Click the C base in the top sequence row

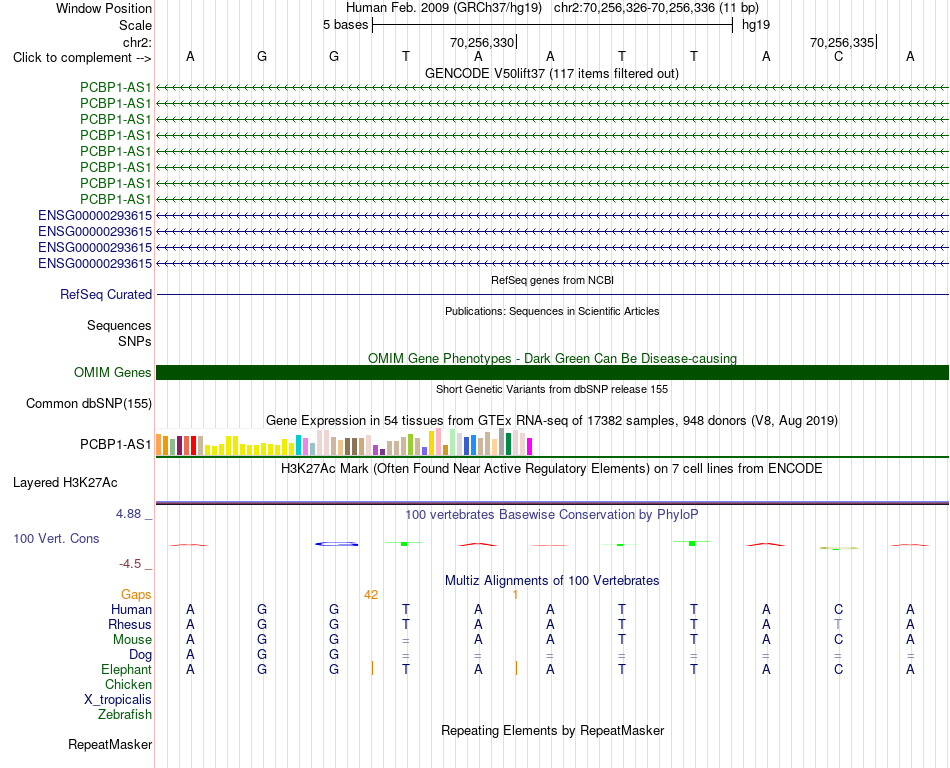(839, 57)
